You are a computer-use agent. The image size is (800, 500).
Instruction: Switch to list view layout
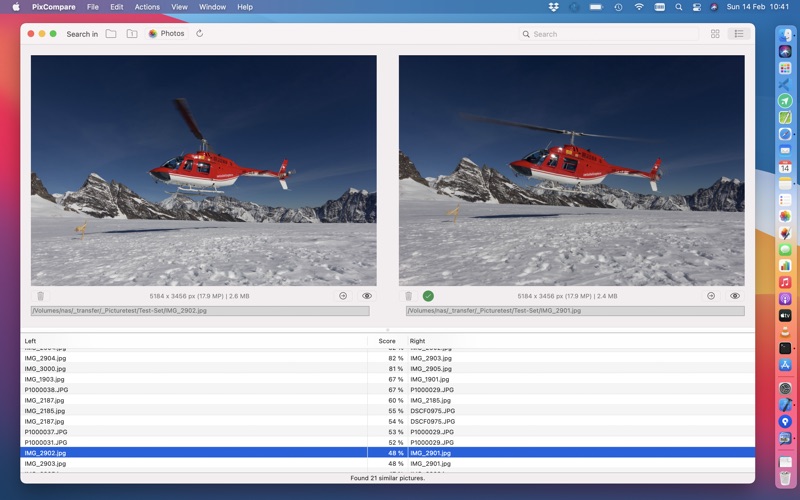pyautogui.click(x=738, y=34)
